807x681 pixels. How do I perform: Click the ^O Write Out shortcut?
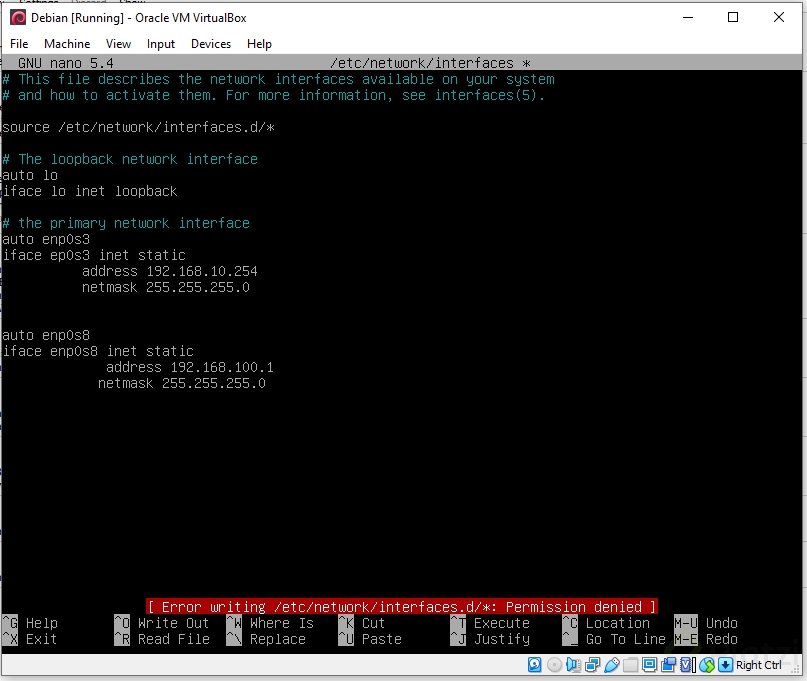[x=162, y=623]
